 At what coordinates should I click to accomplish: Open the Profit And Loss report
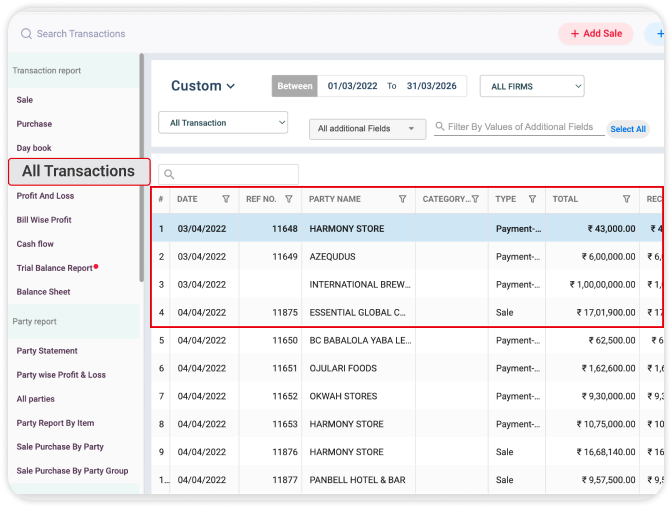pos(45,196)
